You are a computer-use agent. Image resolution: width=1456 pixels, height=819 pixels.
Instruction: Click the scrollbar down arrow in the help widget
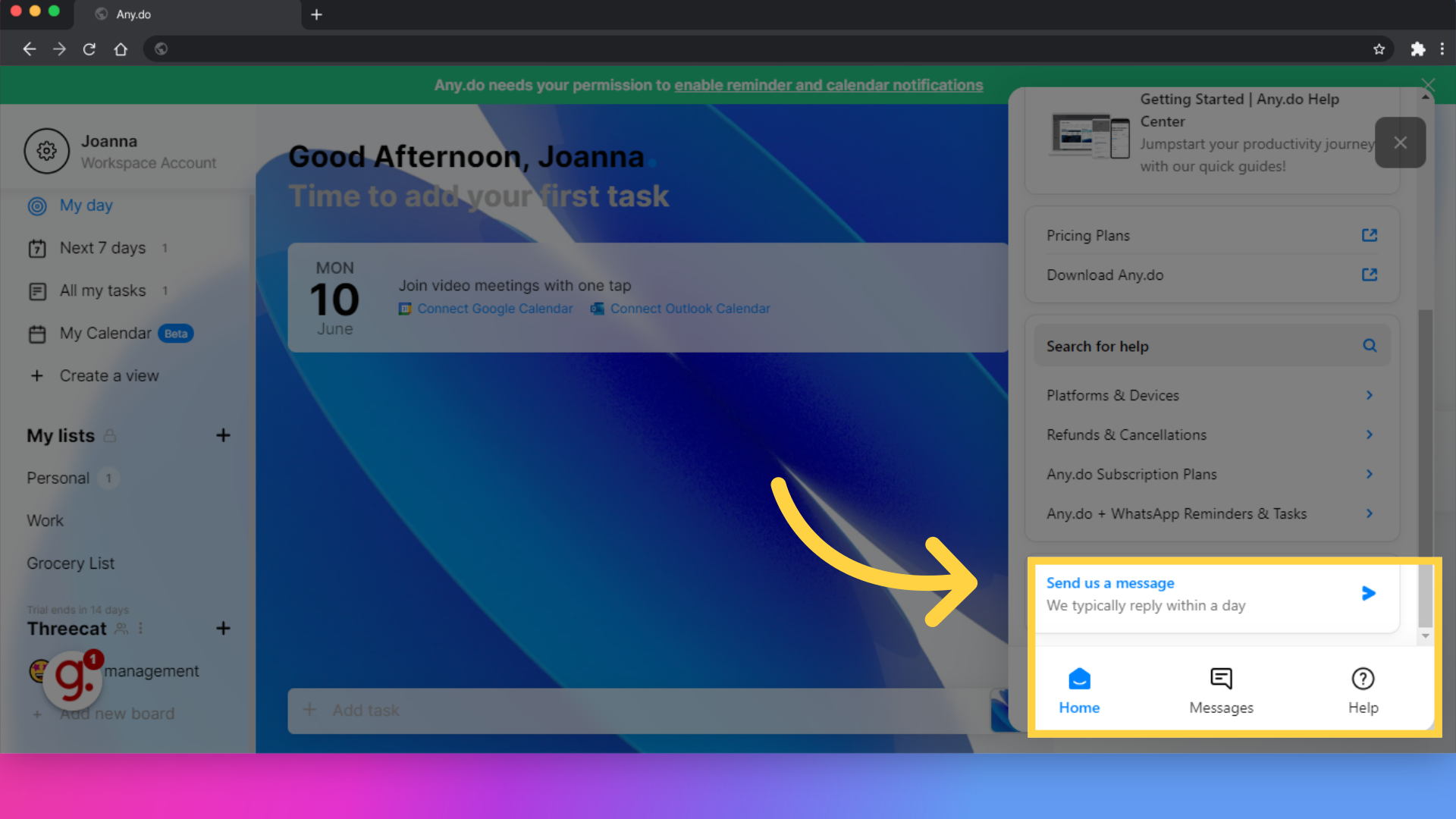[1426, 636]
